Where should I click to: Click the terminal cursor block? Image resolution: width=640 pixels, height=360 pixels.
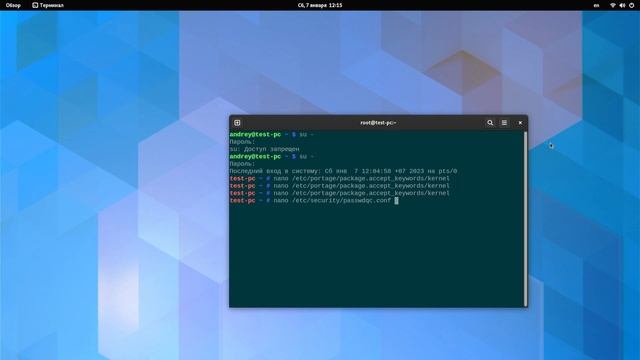[396, 200]
